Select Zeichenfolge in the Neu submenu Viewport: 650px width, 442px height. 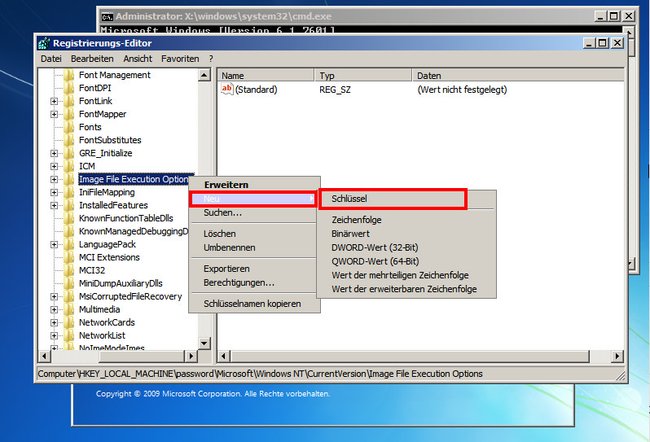pos(406,220)
